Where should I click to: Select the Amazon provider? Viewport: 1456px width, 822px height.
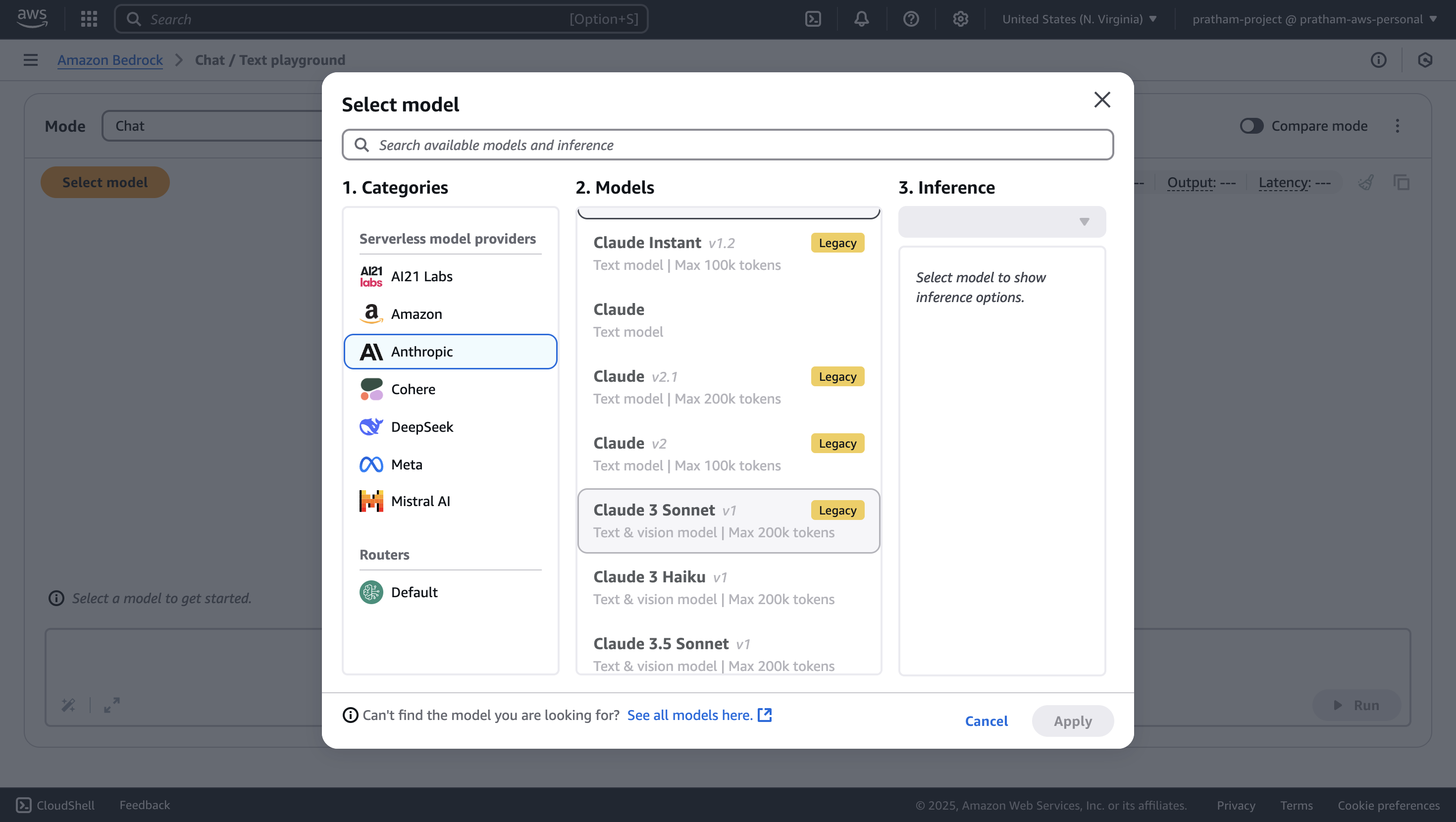[451, 314]
